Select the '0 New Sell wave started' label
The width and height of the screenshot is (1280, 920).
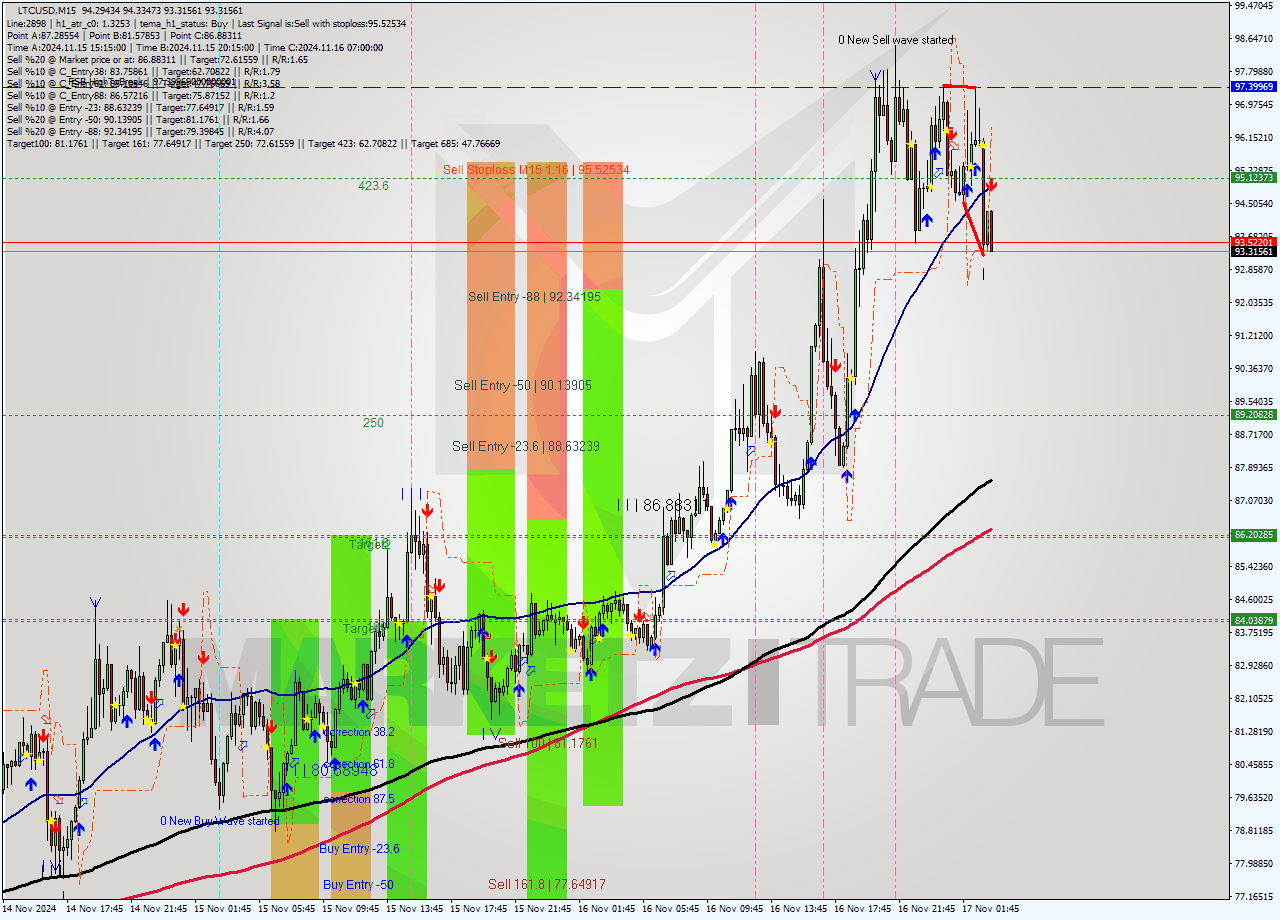tap(896, 40)
